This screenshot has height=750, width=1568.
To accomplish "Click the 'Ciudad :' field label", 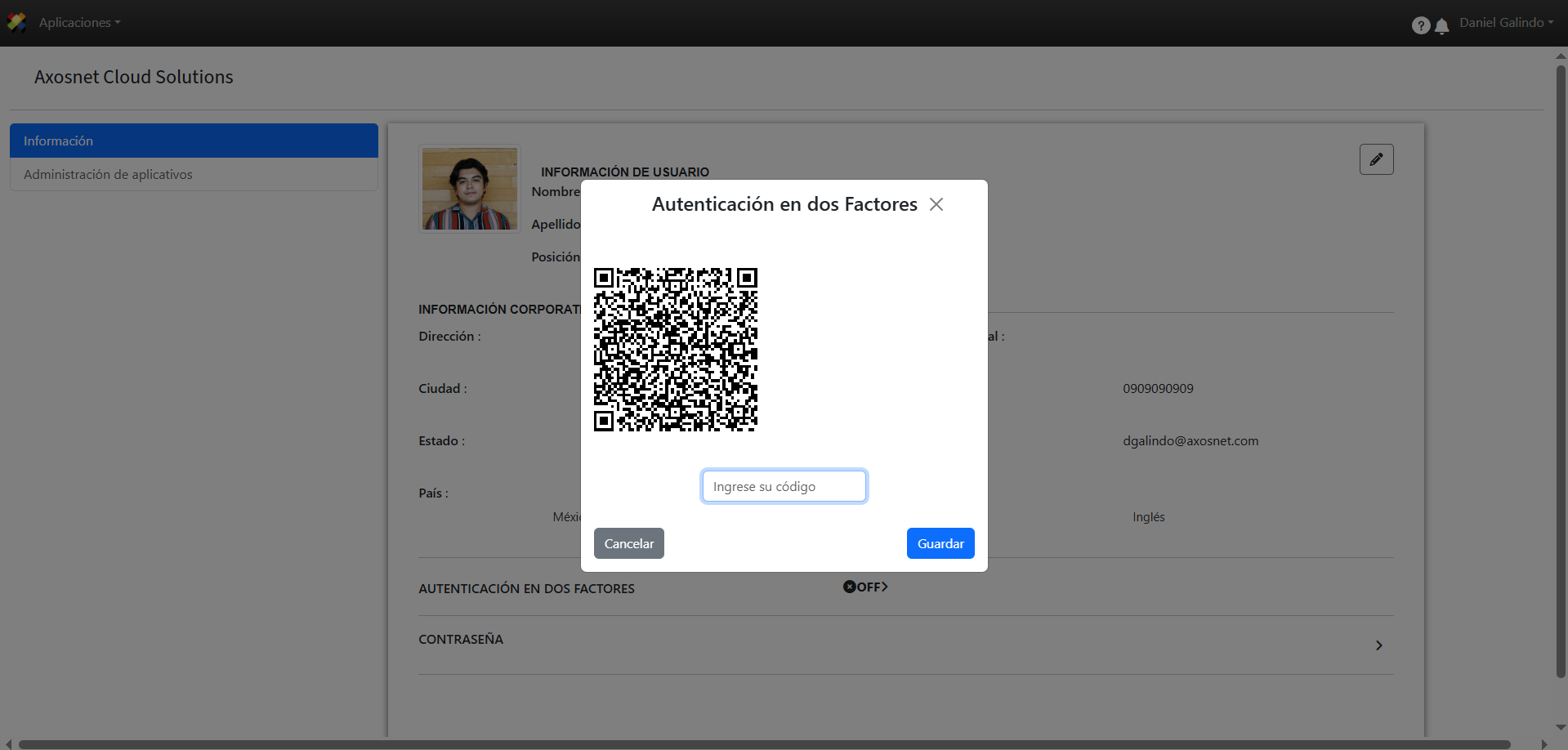I will (x=443, y=388).
